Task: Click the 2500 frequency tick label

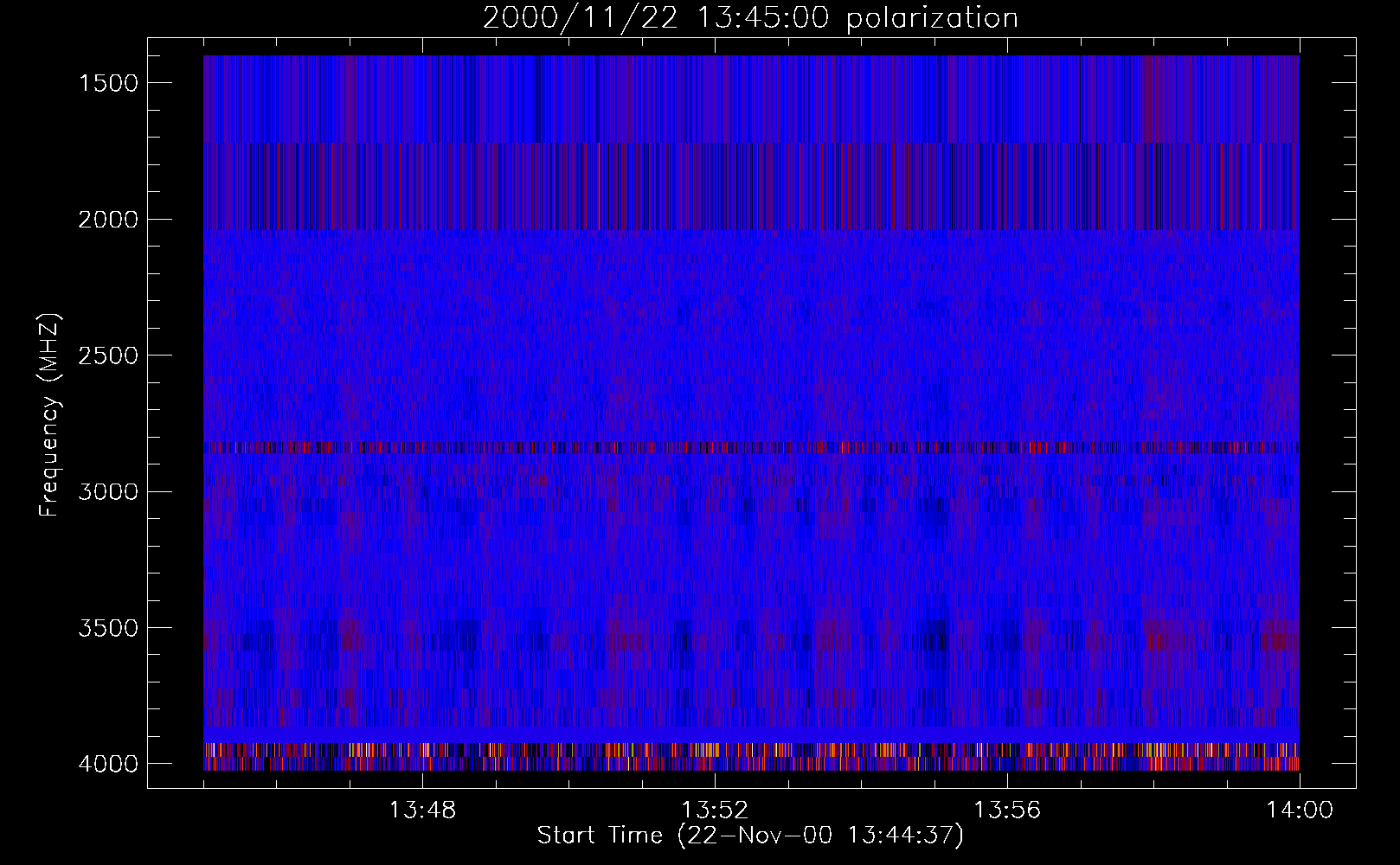Action: 108,356
